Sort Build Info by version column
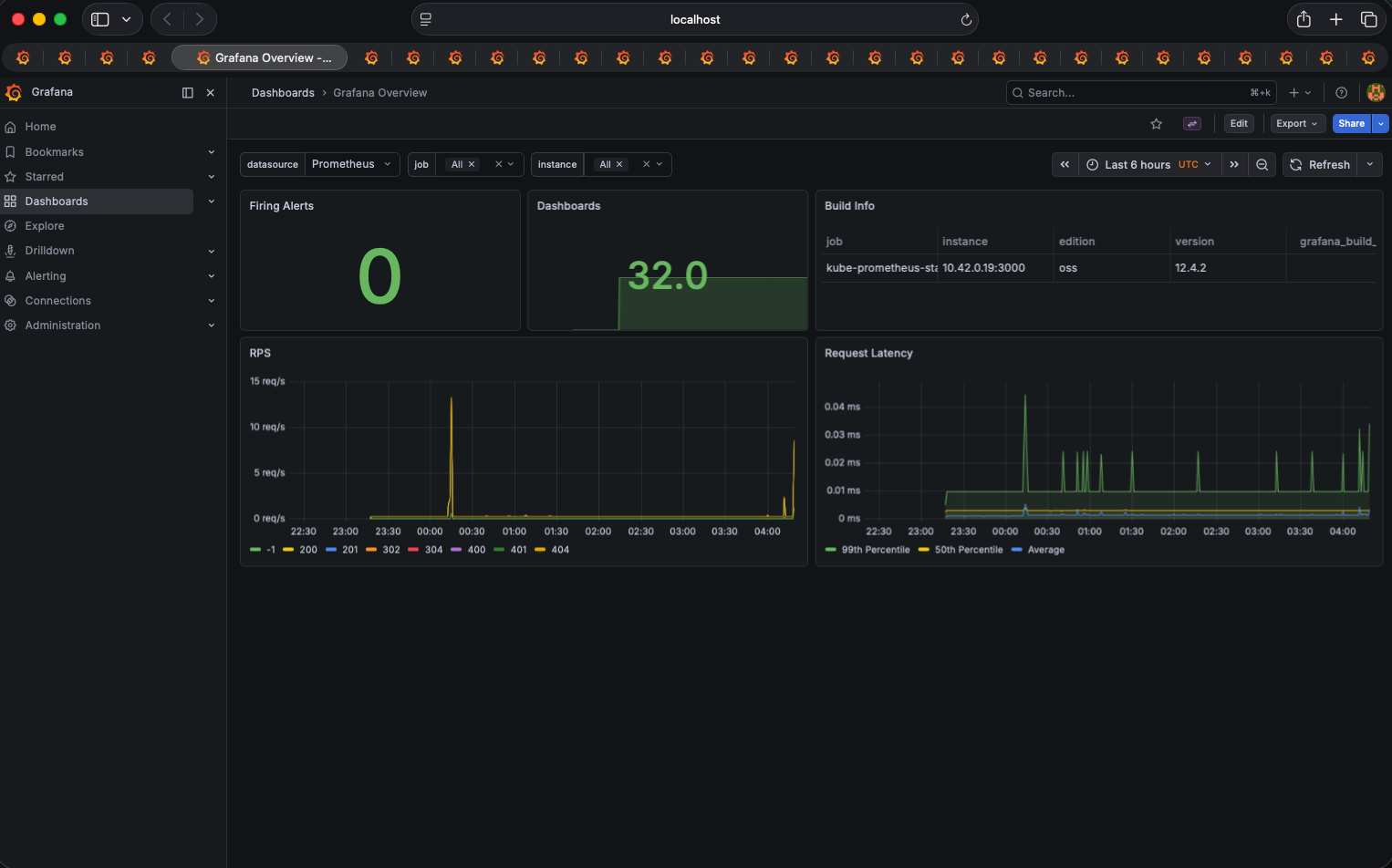 pyautogui.click(x=1194, y=242)
